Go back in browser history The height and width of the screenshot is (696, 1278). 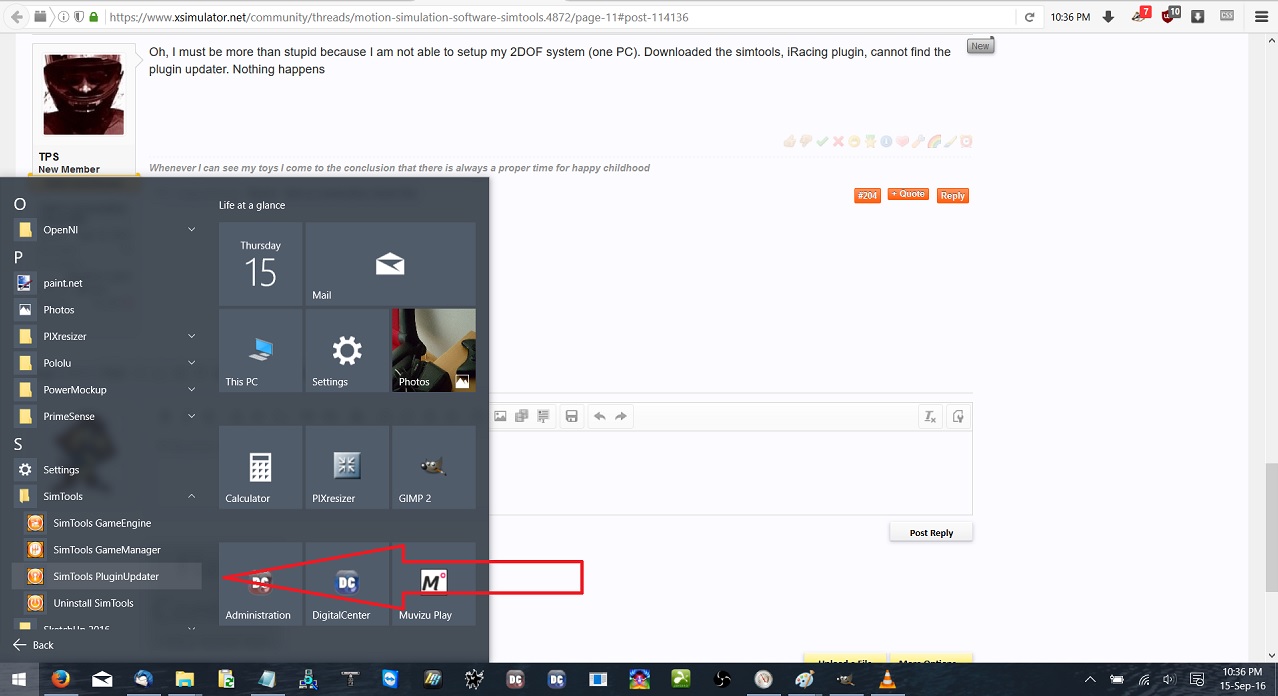(17, 17)
